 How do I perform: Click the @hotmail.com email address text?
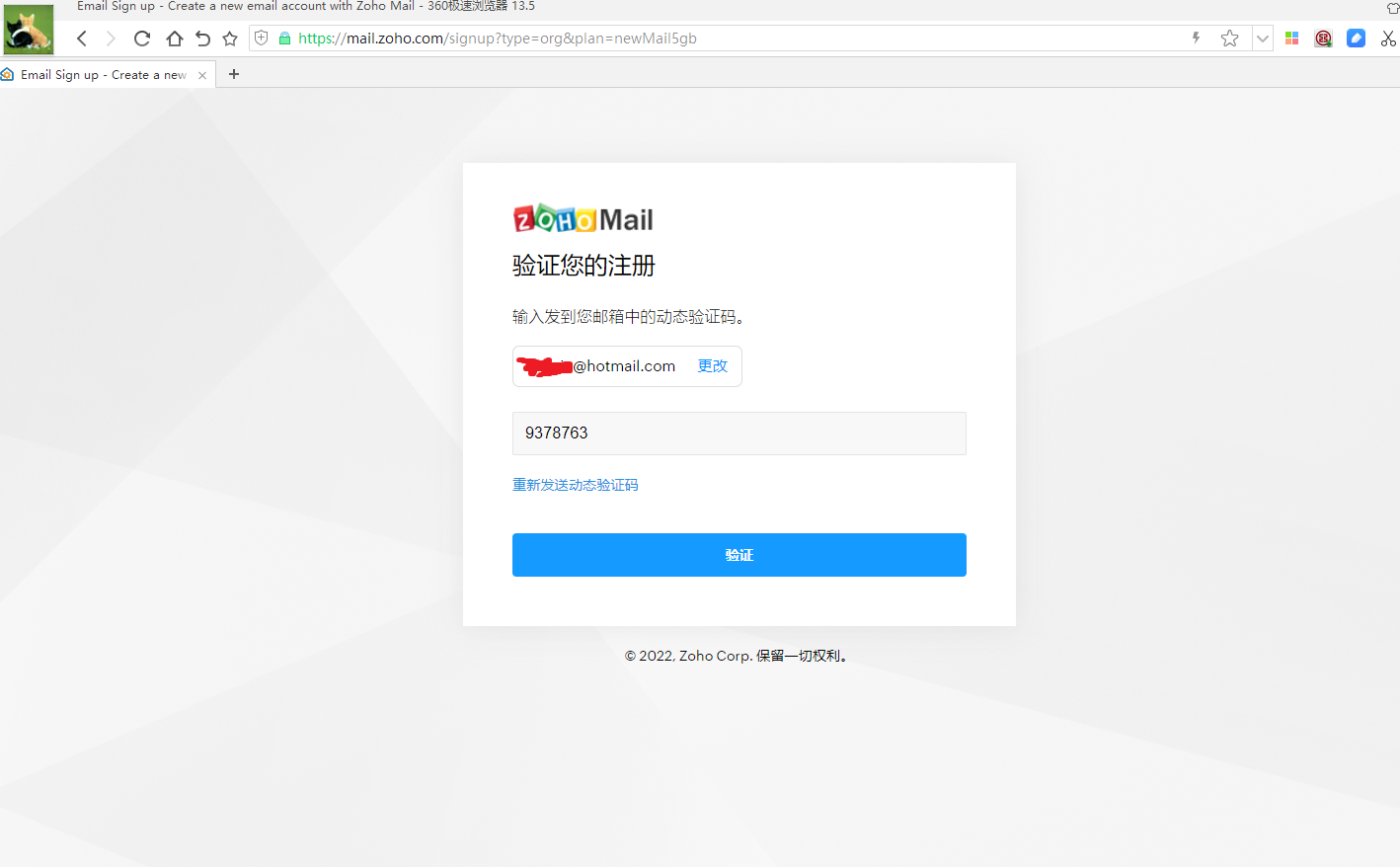[x=624, y=366]
